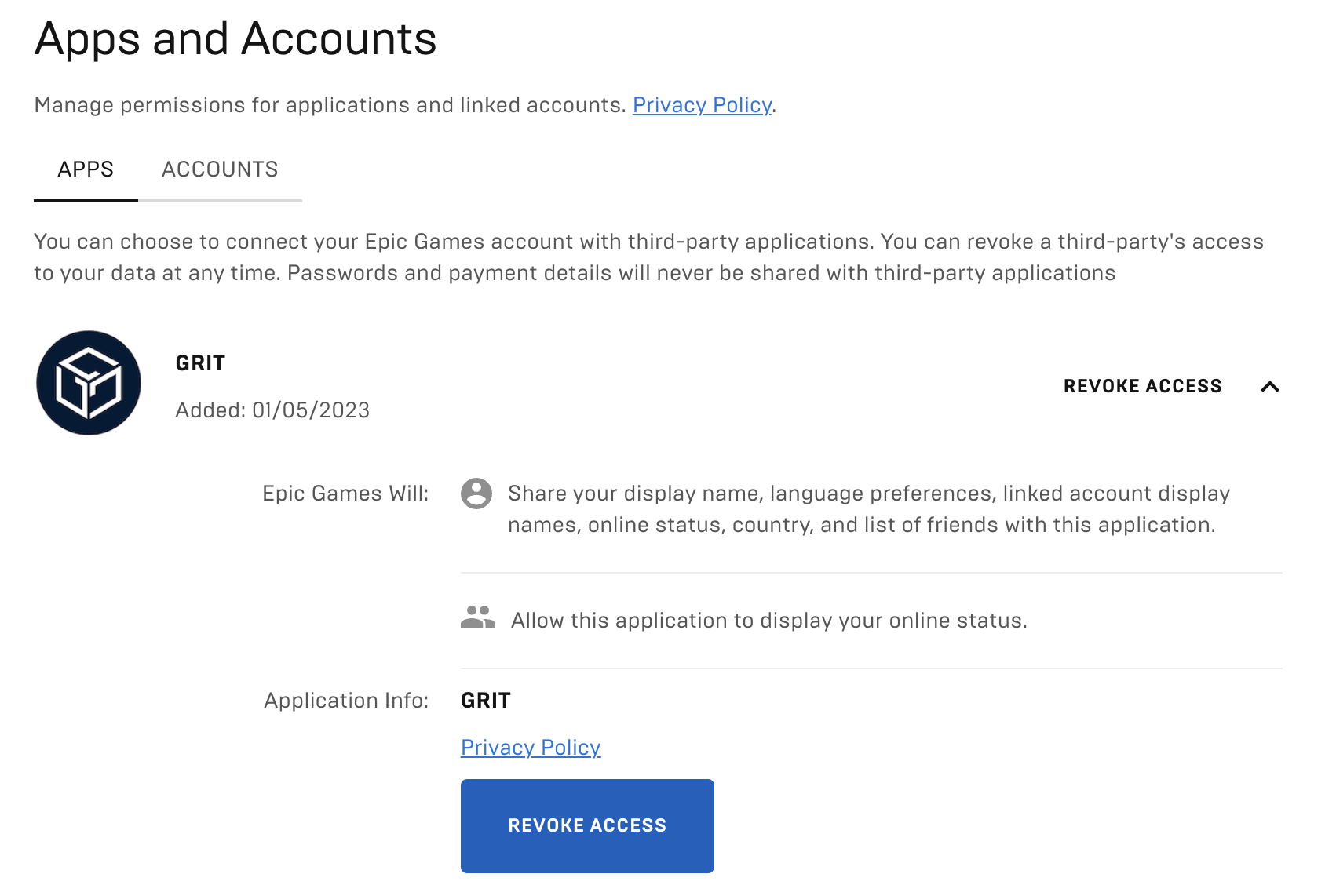
Task: Open the Privacy Policy link below the page title
Action: pyautogui.click(x=702, y=105)
